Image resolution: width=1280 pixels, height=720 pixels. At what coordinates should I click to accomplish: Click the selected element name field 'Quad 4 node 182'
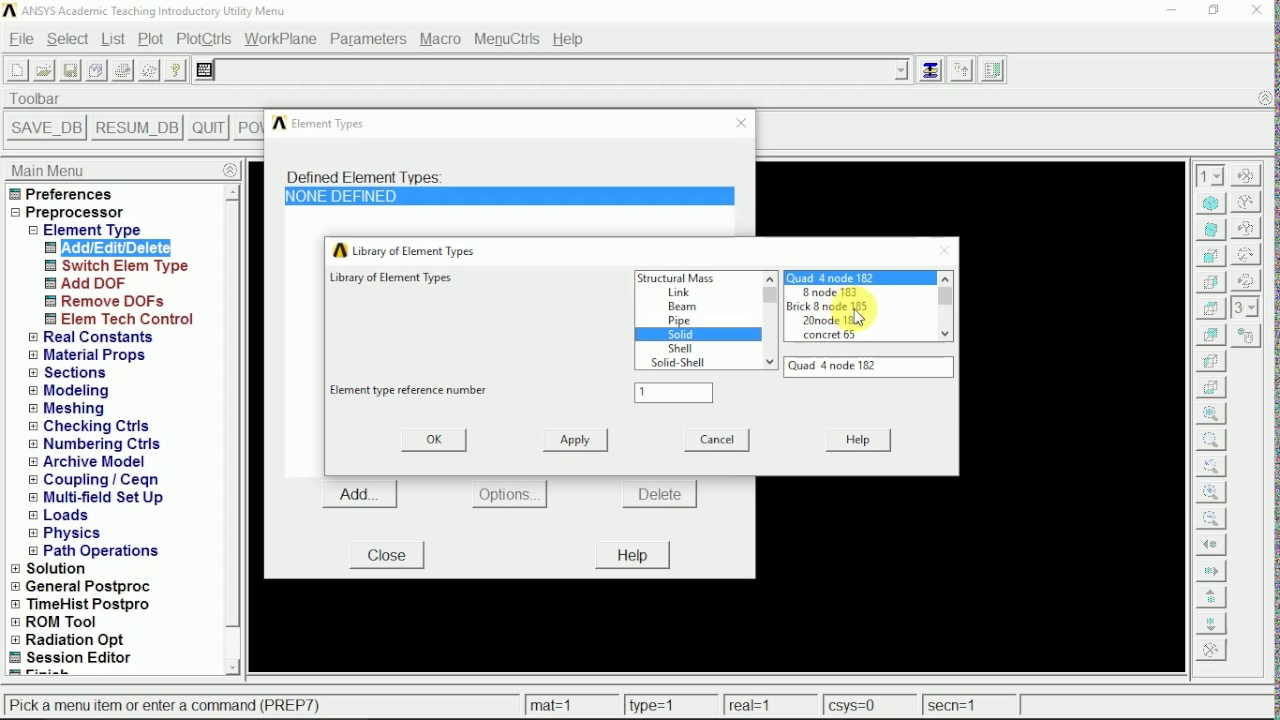(868, 366)
